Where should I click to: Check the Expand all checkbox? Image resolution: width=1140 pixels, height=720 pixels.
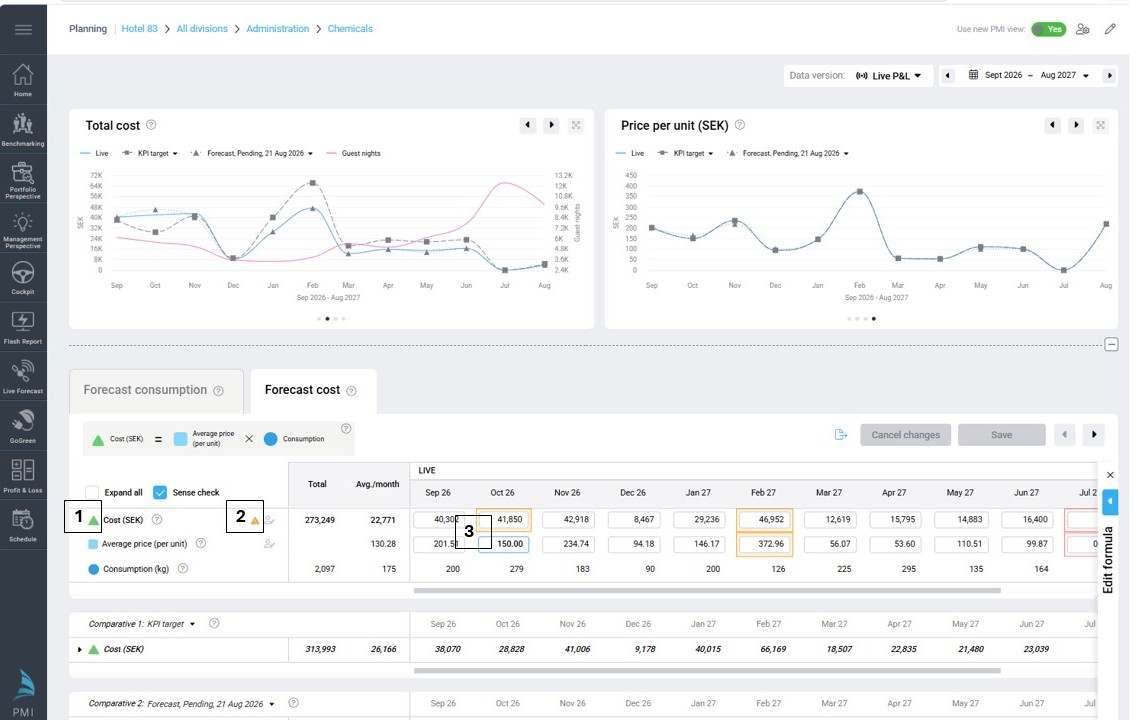pyautogui.click(x=92, y=492)
